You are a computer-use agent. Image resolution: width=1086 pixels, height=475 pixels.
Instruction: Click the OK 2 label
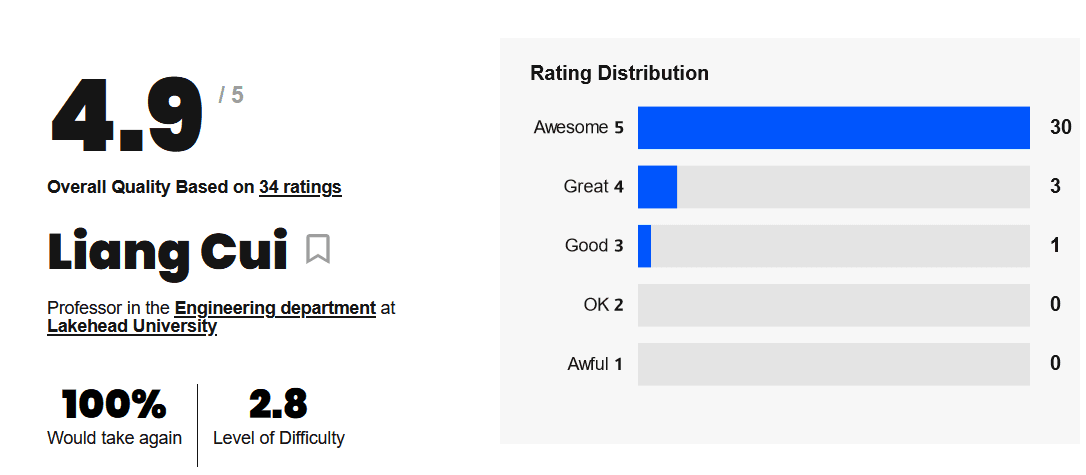pos(603,305)
